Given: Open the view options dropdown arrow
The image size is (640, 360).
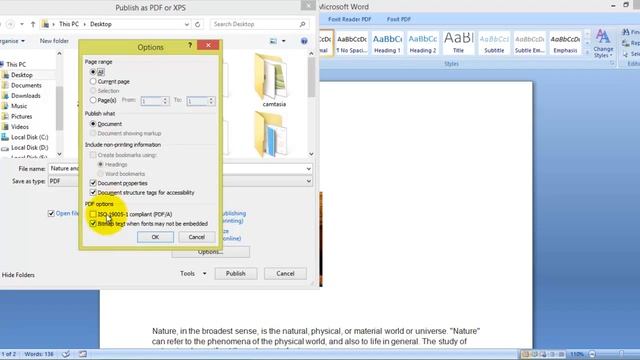Looking at the screenshot, I should click(284, 41).
